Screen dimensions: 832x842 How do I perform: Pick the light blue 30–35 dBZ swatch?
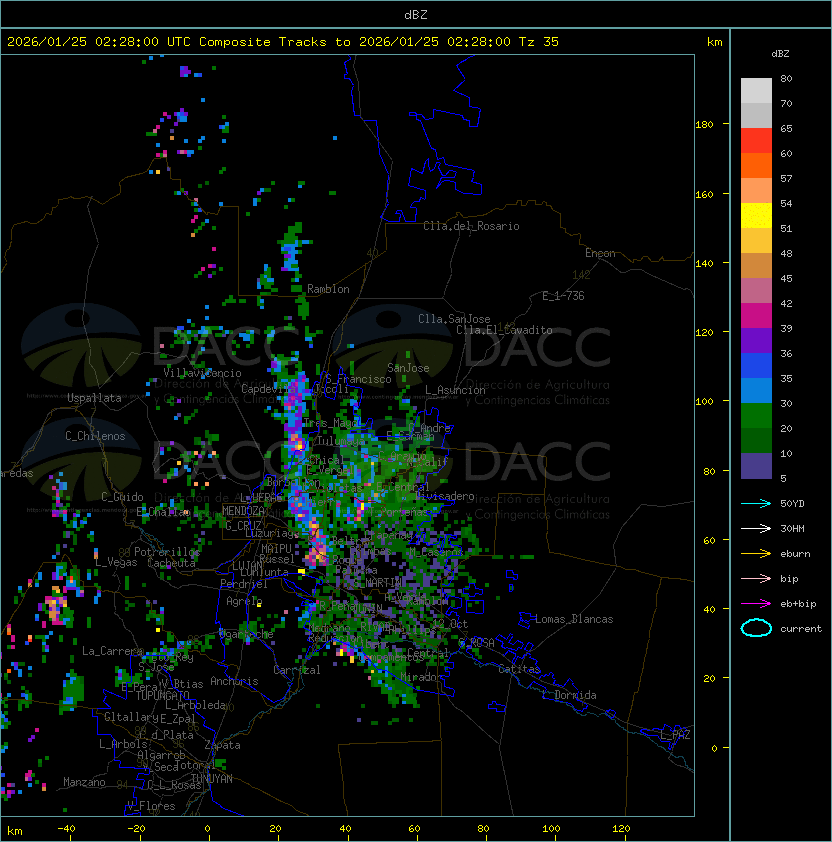coord(756,390)
